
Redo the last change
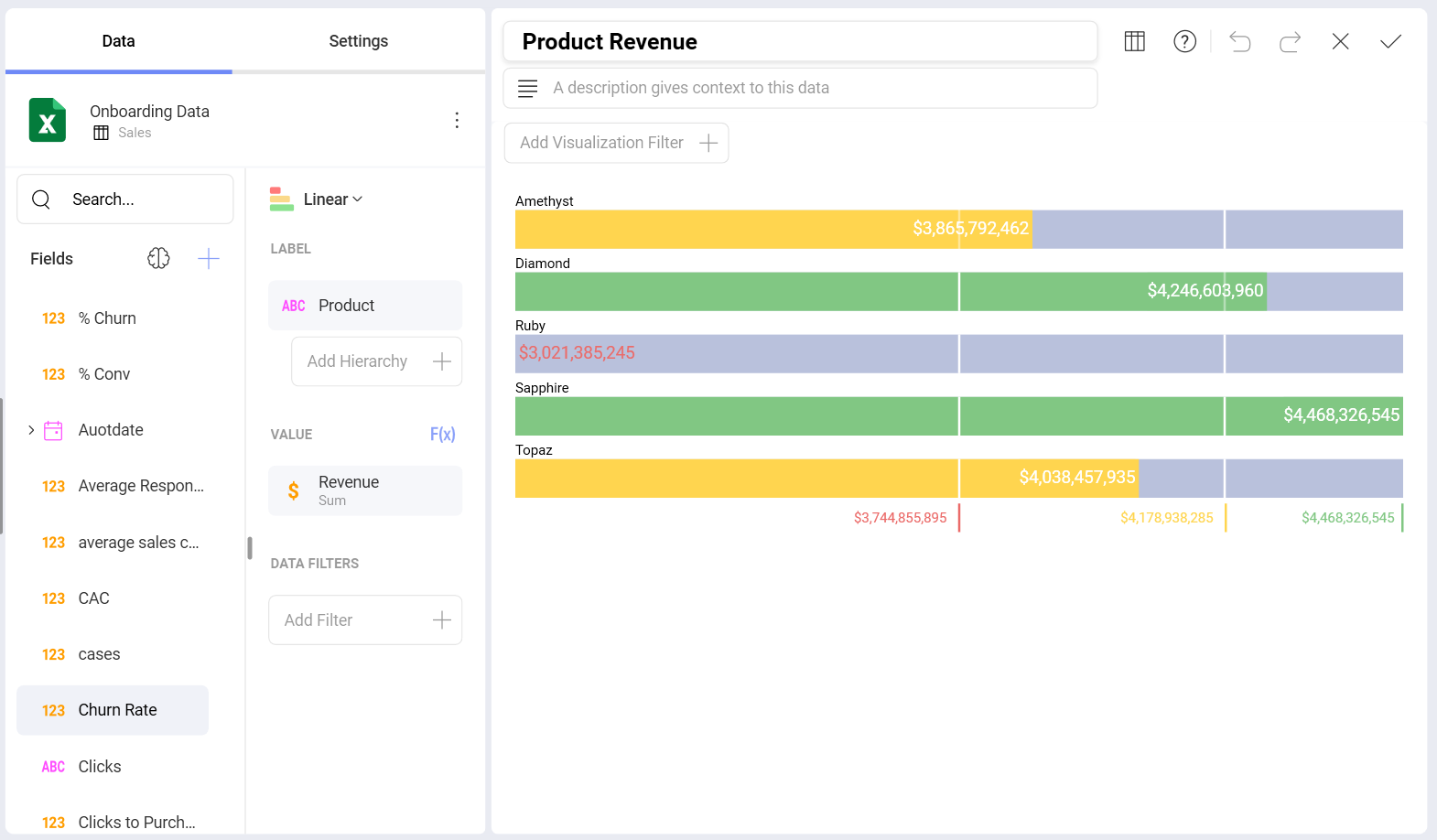click(x=1290, y=41)
